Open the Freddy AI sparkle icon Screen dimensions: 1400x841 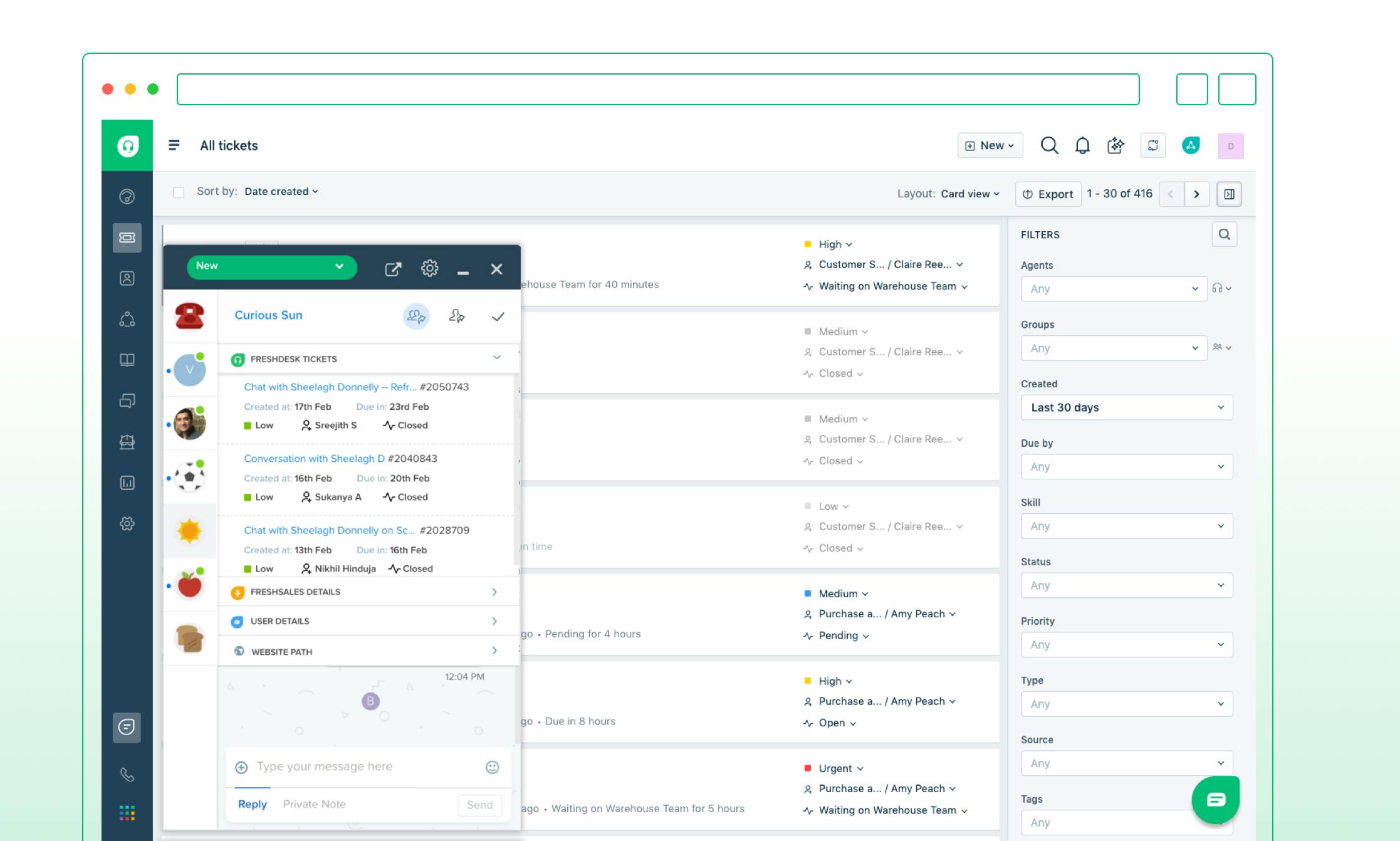click(1116, 145)
